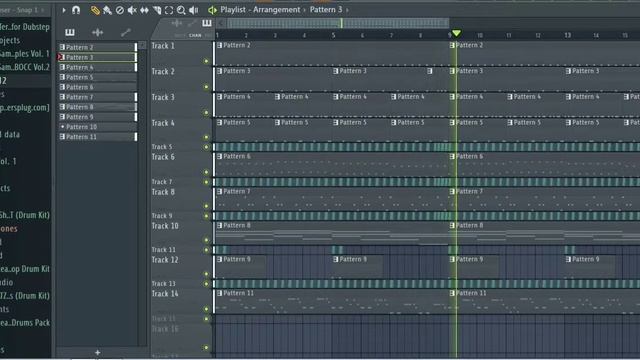Select Pattern 11 in picker list

[x=97, y=137]
